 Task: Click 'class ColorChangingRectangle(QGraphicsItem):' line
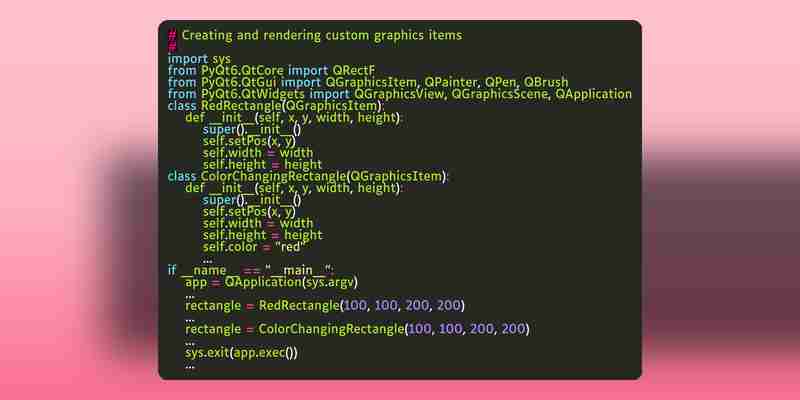click(x=308, y=177)
